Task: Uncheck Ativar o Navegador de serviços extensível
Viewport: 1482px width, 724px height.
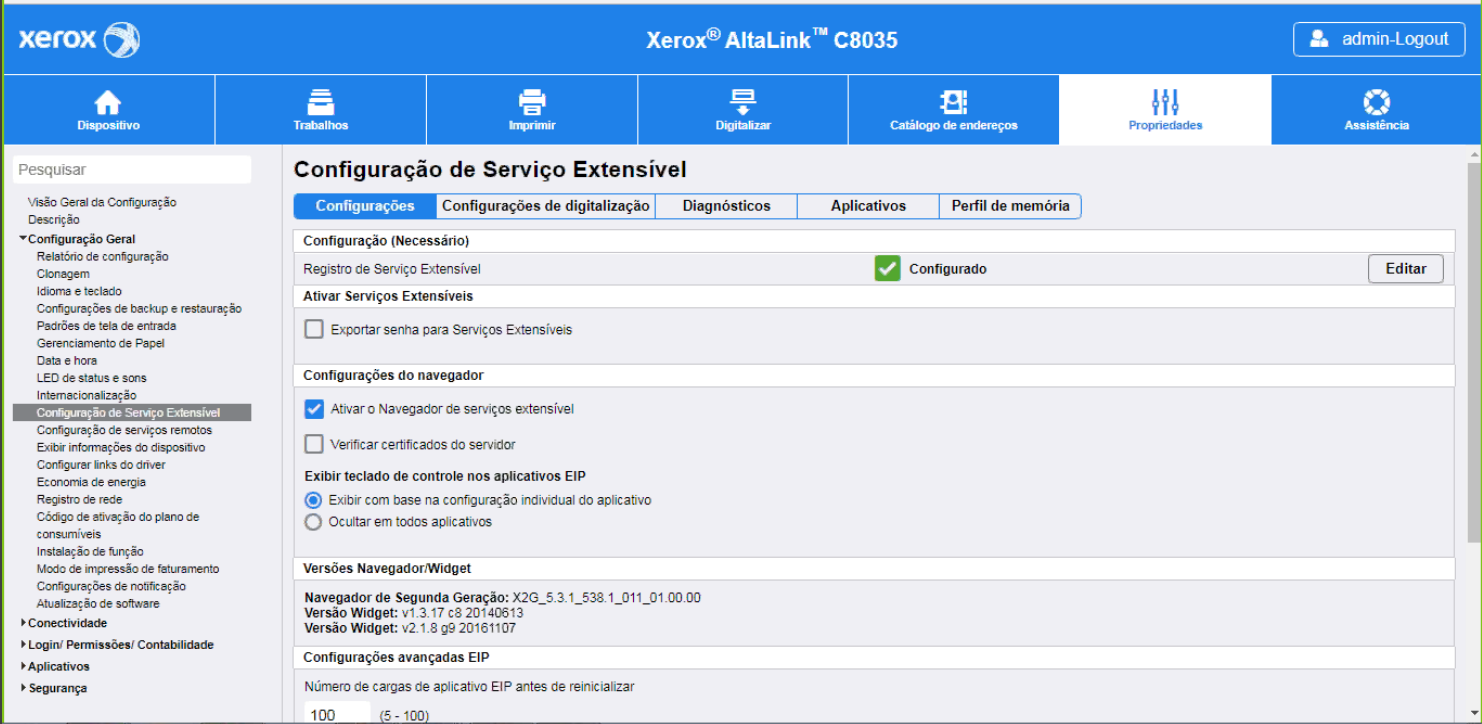Action: (314, 409)
